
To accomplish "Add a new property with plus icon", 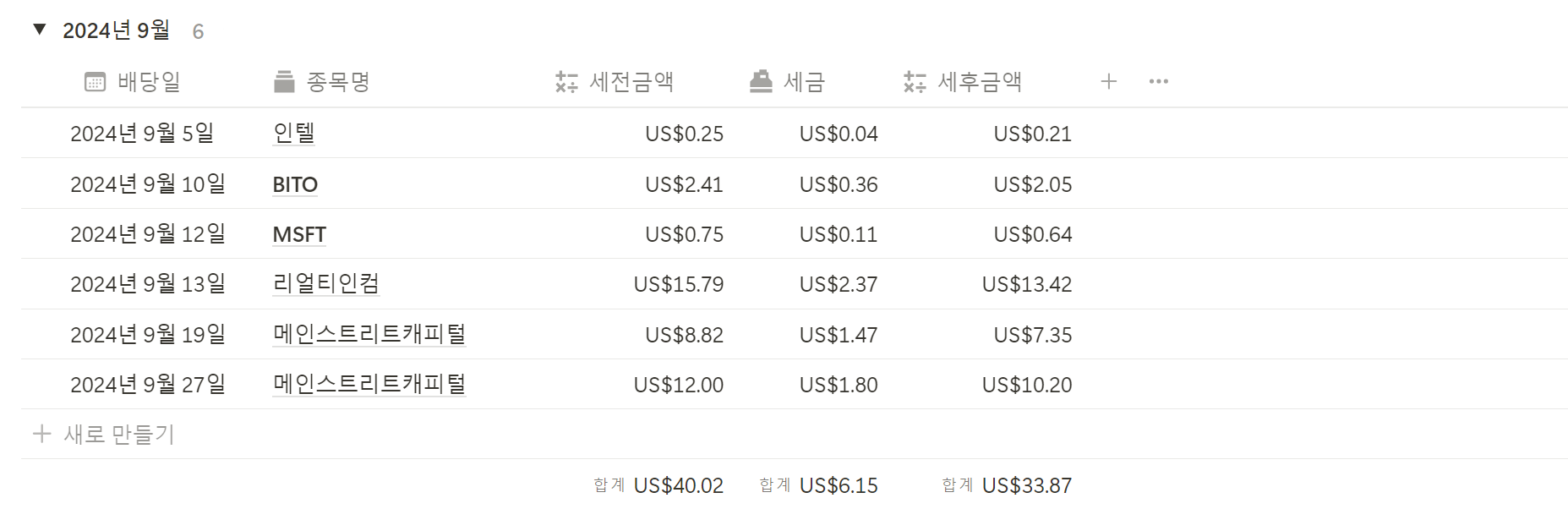I will (x=1109, y=81).
